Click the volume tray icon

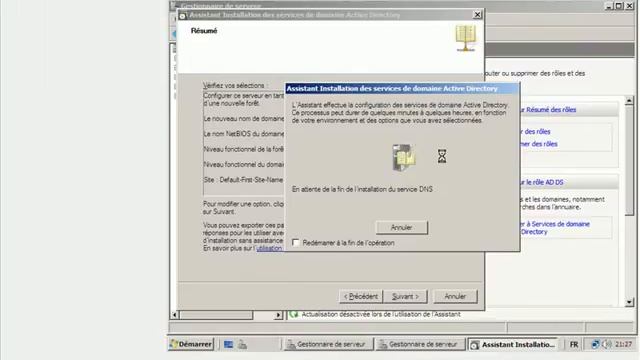[x=607, y=344]
